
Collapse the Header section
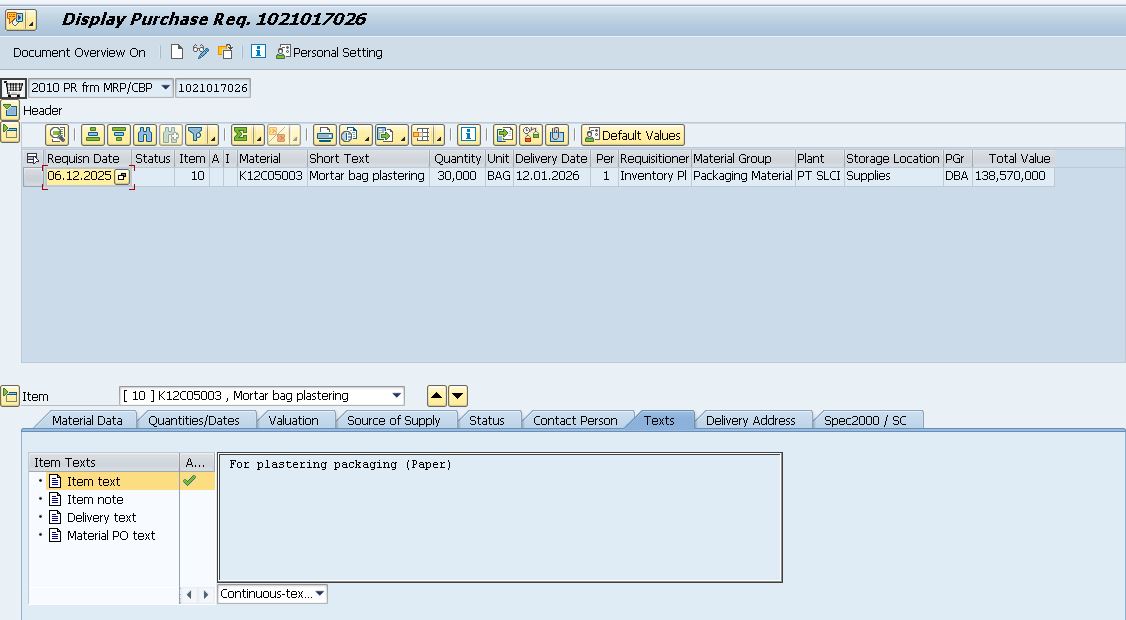[10, 110]
